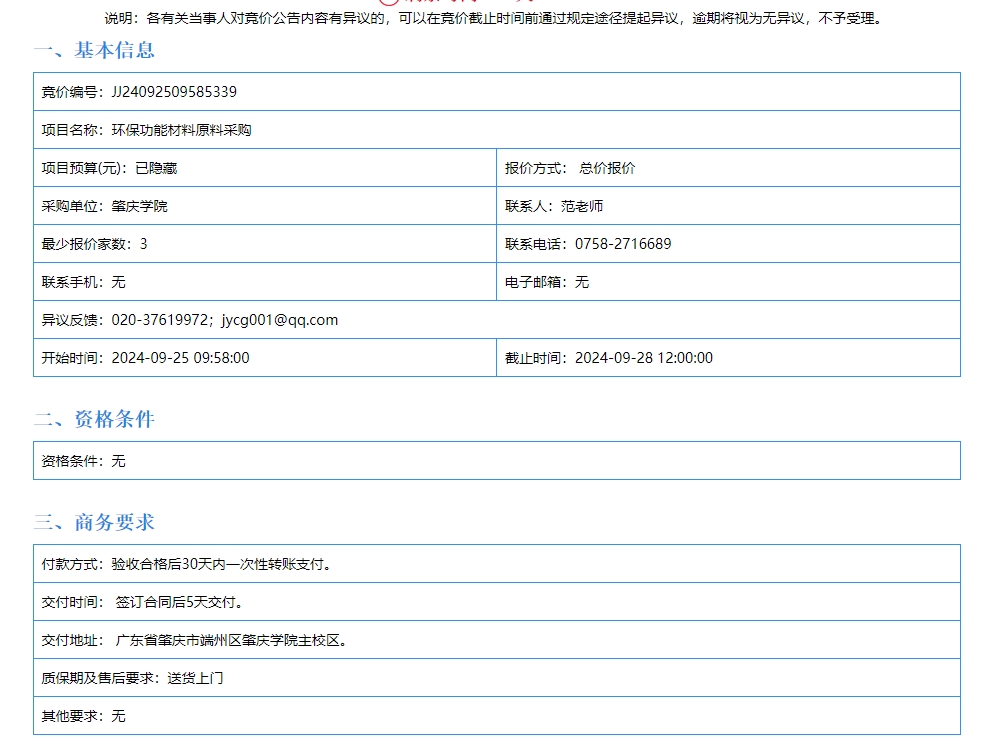Click the 三、商务要求 section heading
This screenshot has width=984, height=753.
[x=94, y=522]
